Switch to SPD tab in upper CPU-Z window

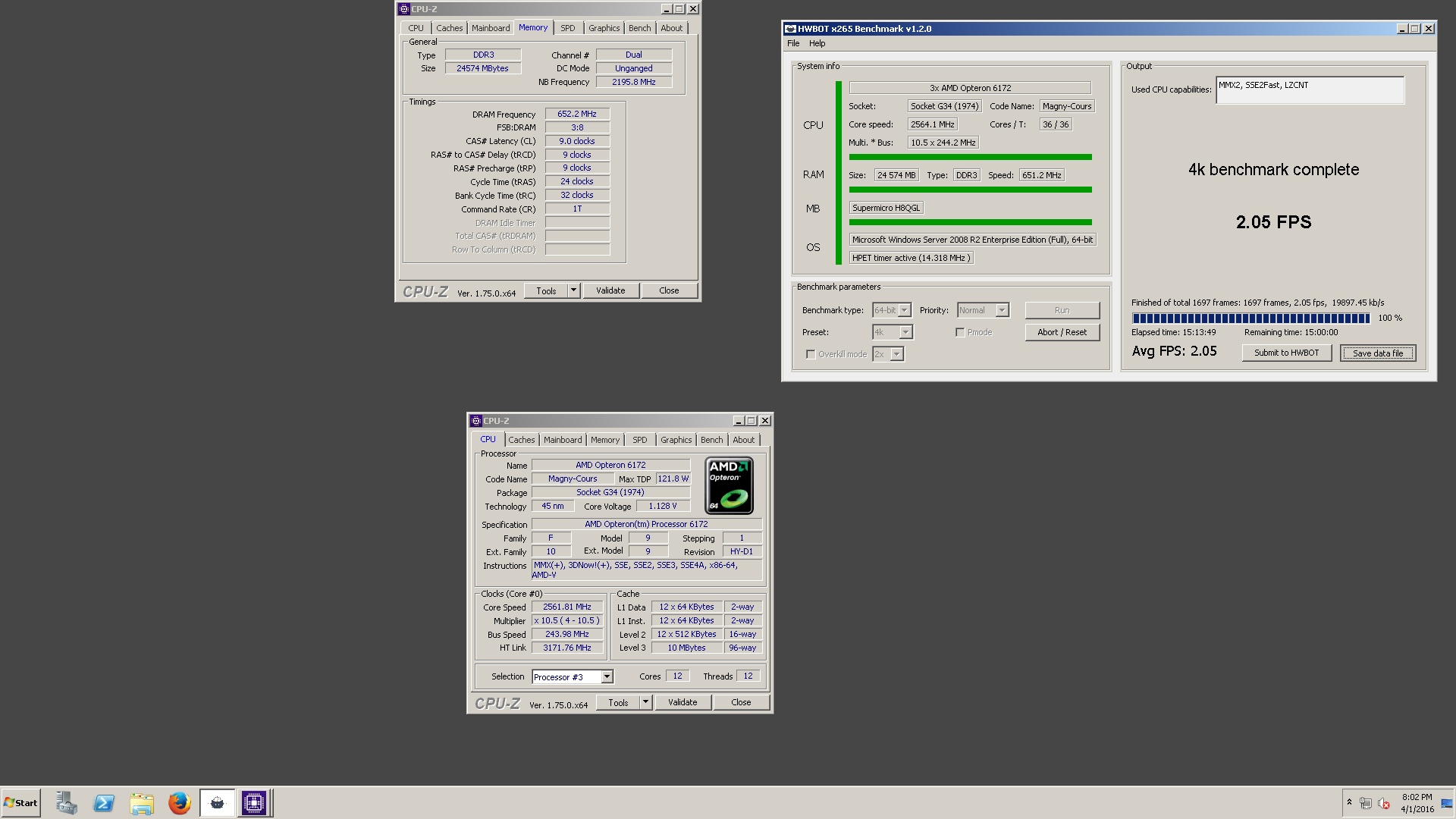568,28
